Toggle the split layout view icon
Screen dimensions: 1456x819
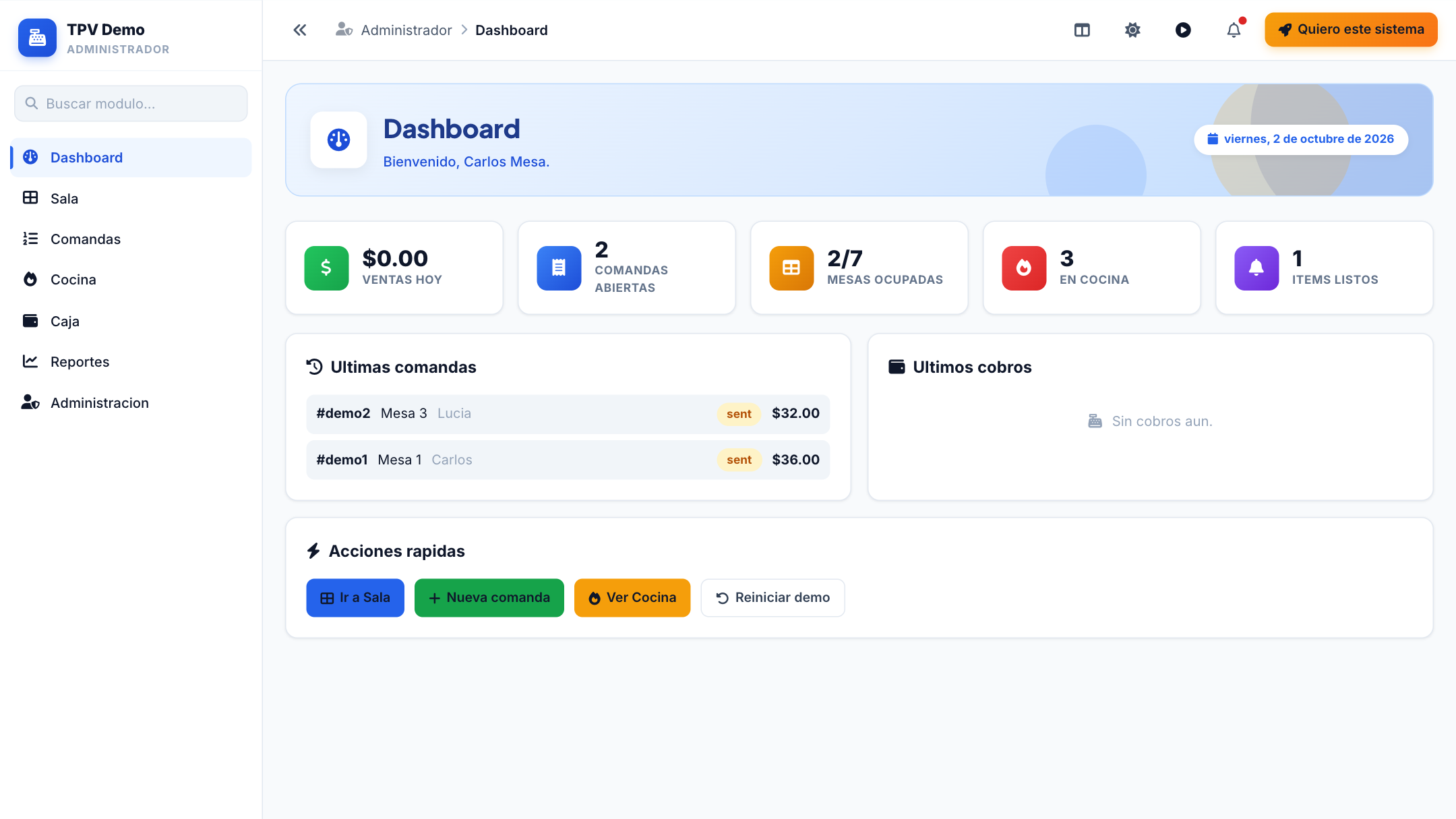[x=1082, y=30]
